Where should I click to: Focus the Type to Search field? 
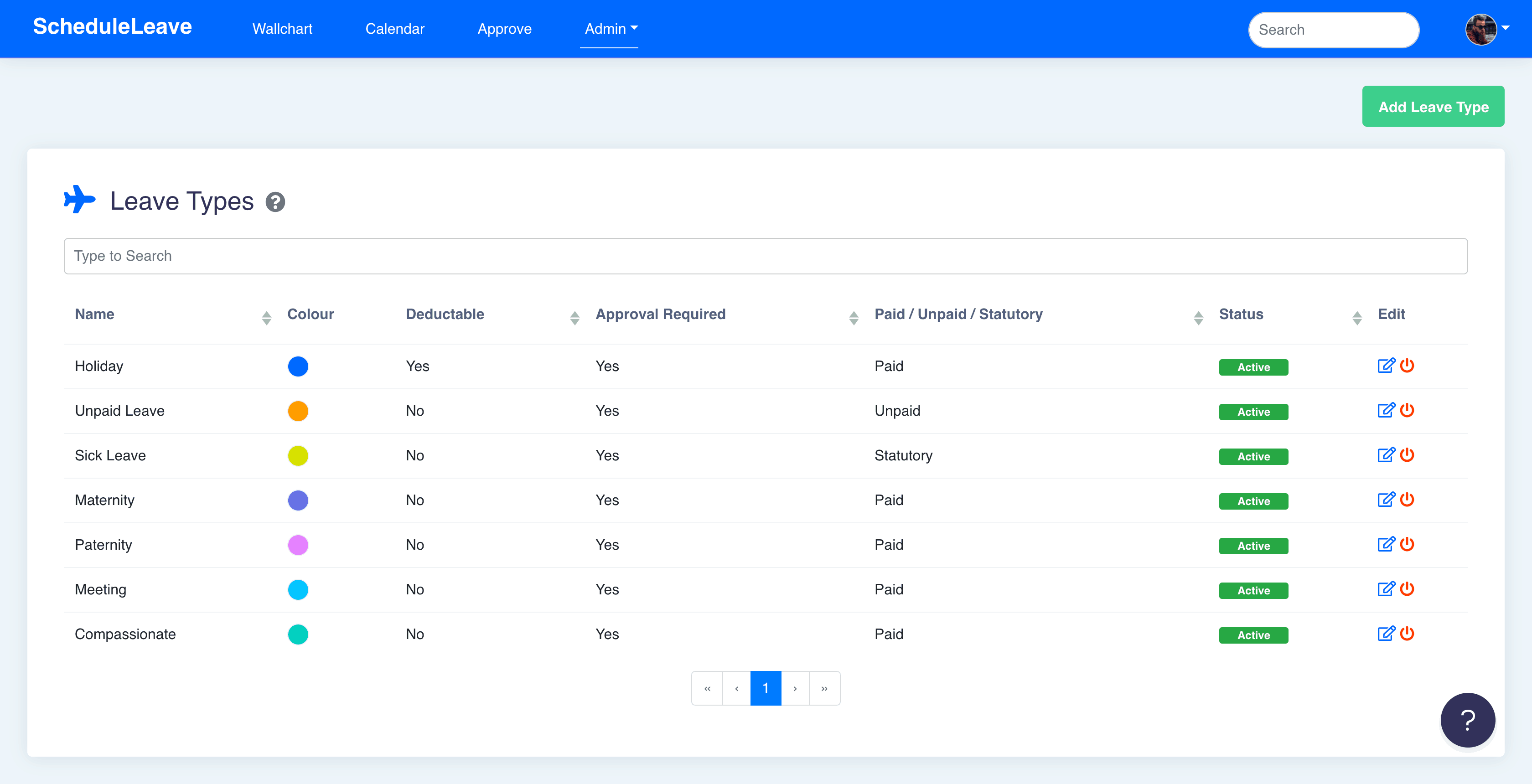pyautogui.click(x=765, y=256)
